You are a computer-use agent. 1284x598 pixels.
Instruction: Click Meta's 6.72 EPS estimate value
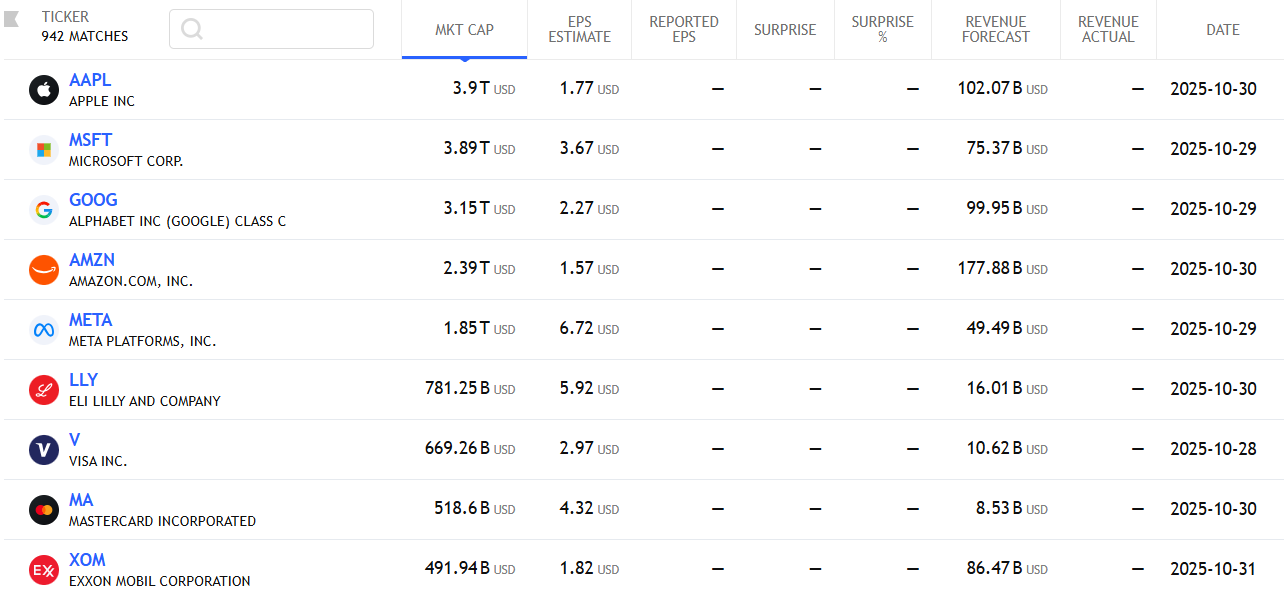click(x=589, y=329)
